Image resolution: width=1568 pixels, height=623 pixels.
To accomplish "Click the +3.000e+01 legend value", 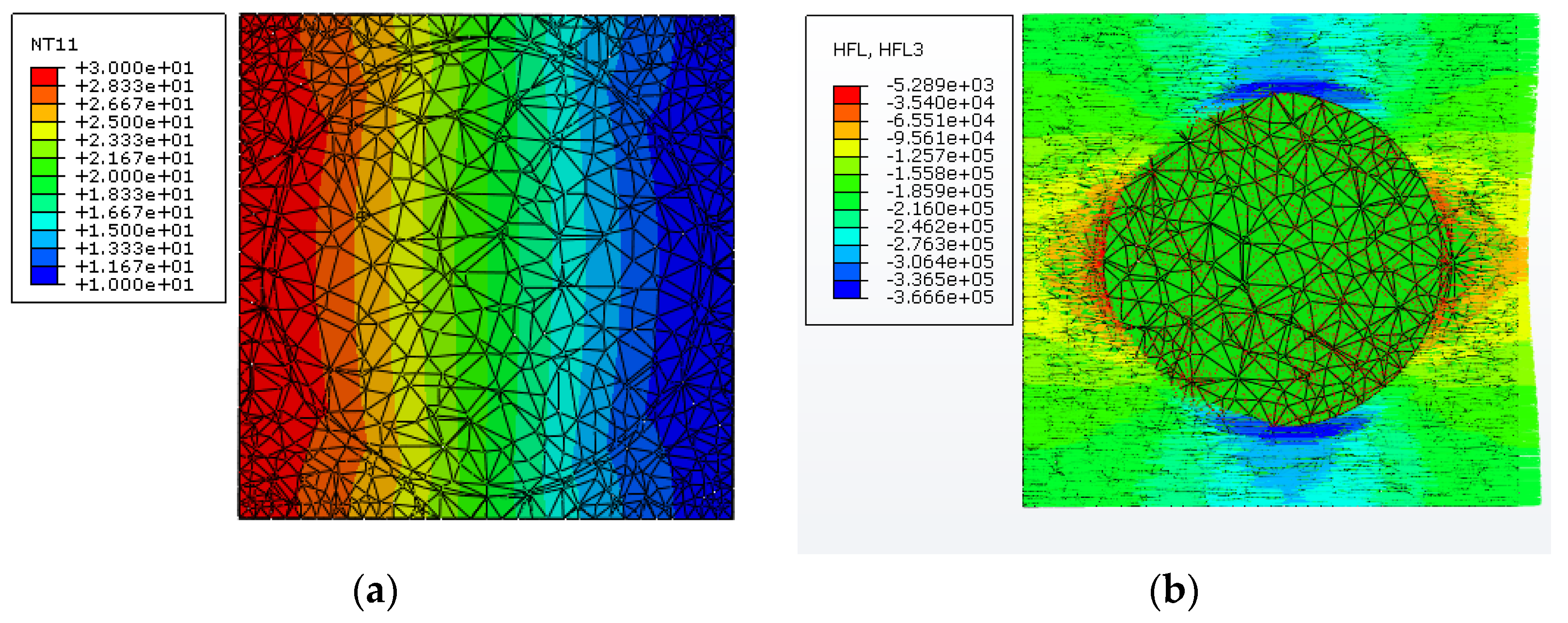I will 134,67.
